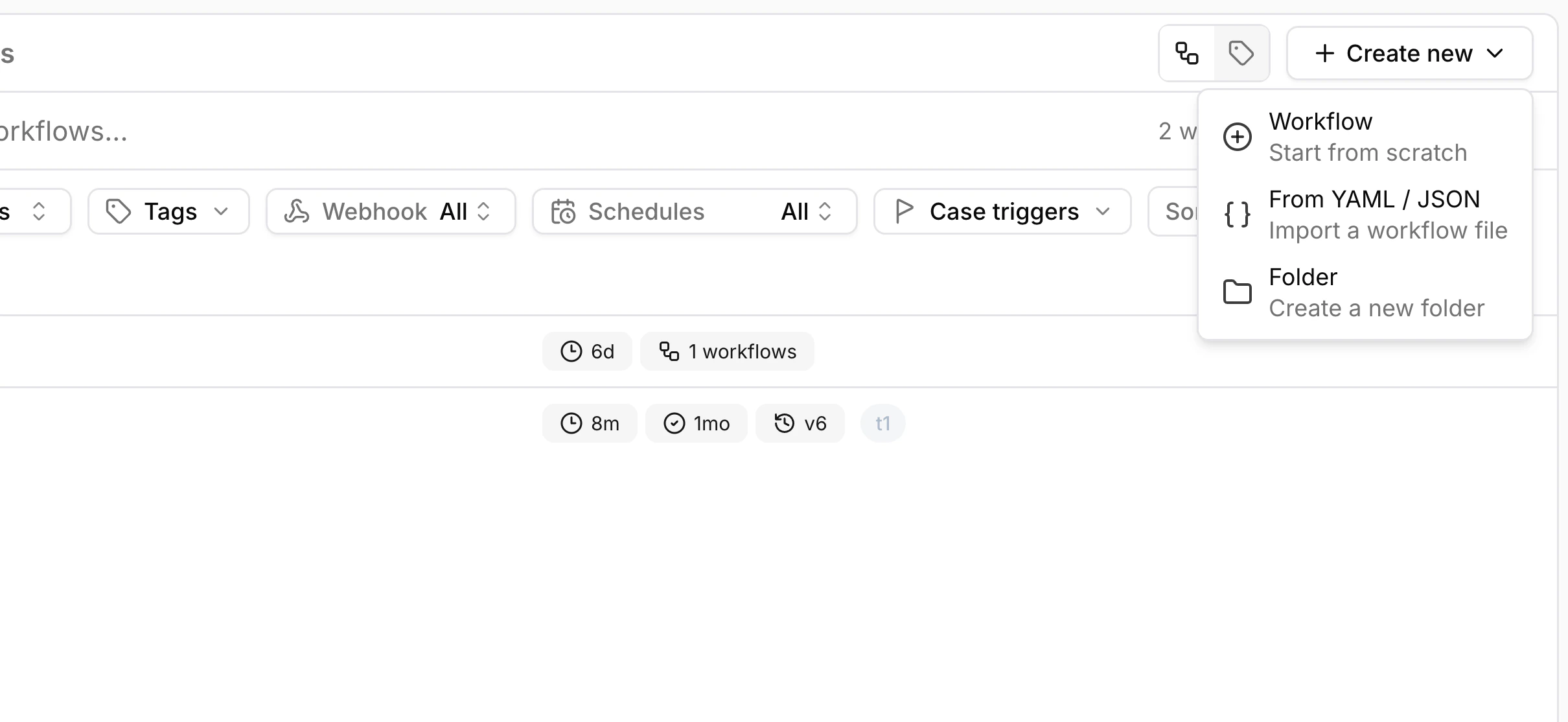Click the checkmark icon on the 1mo badge
Image resolution: width=1568 pixels, height=722 pixels.
(674, 423)
